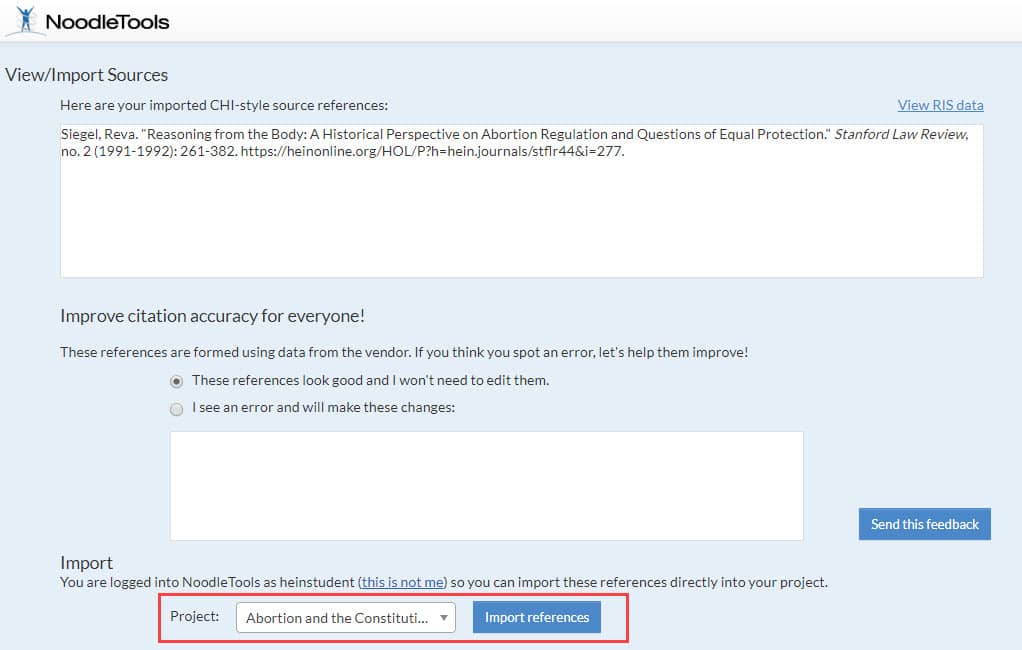The image size is (1022, 650).
Task: Click the Send this feedback button
Action: [924, 524]
